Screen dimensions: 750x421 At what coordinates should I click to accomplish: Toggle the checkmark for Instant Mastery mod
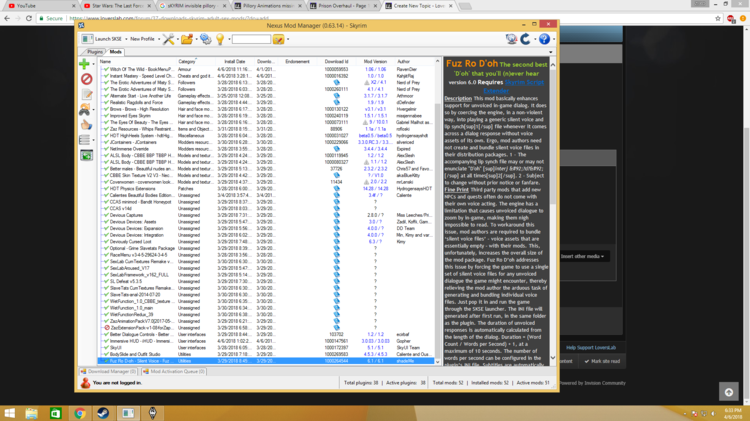click(x=106, y=76)
